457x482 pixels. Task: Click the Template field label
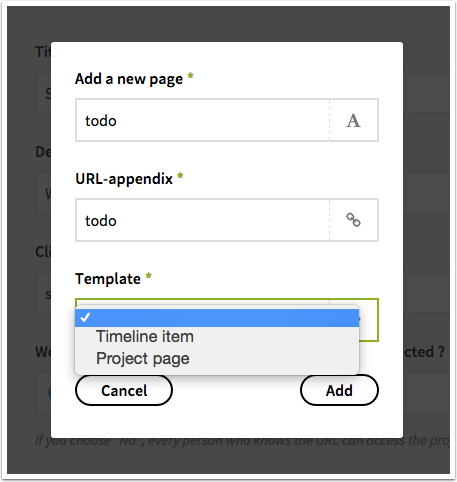(x=108, y=279)
